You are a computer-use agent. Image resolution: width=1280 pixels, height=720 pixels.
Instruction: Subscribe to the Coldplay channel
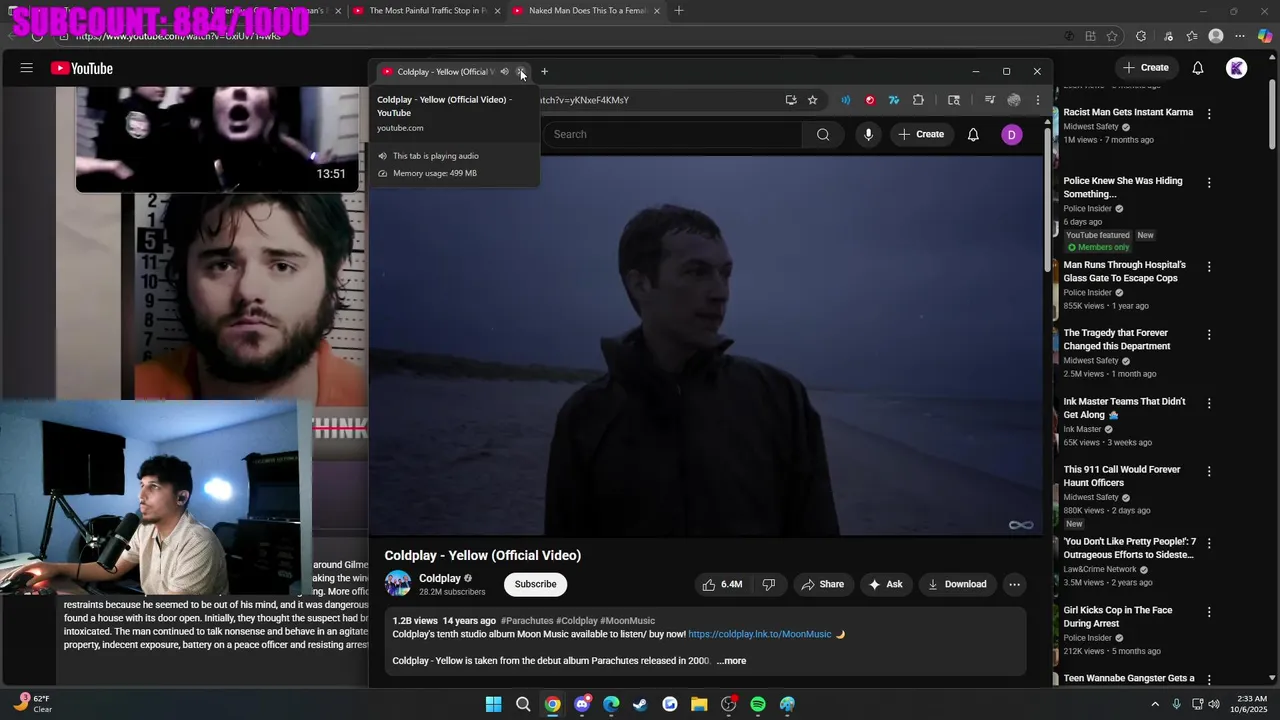[x=535, y=584]
